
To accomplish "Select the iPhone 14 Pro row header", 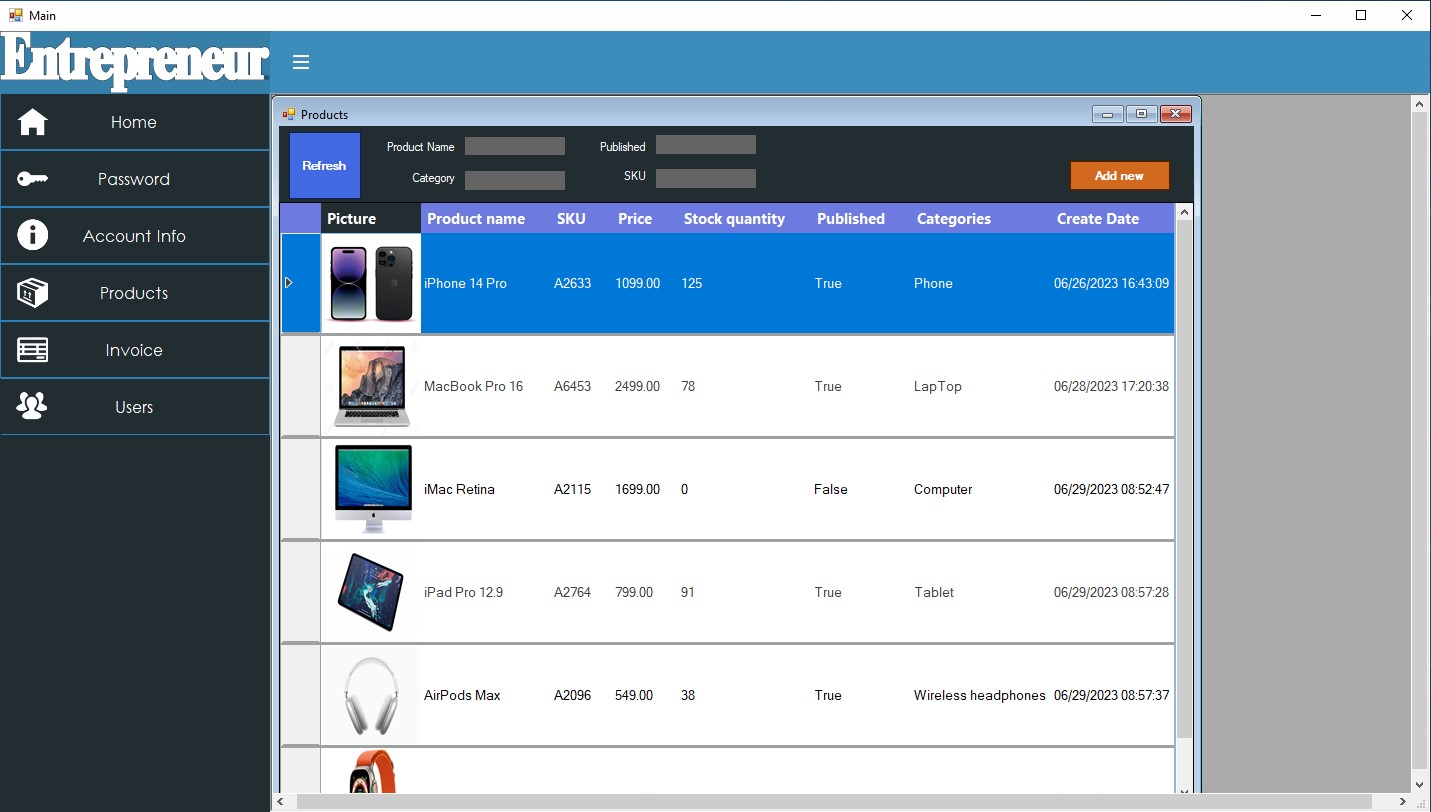I will point(300,283).
